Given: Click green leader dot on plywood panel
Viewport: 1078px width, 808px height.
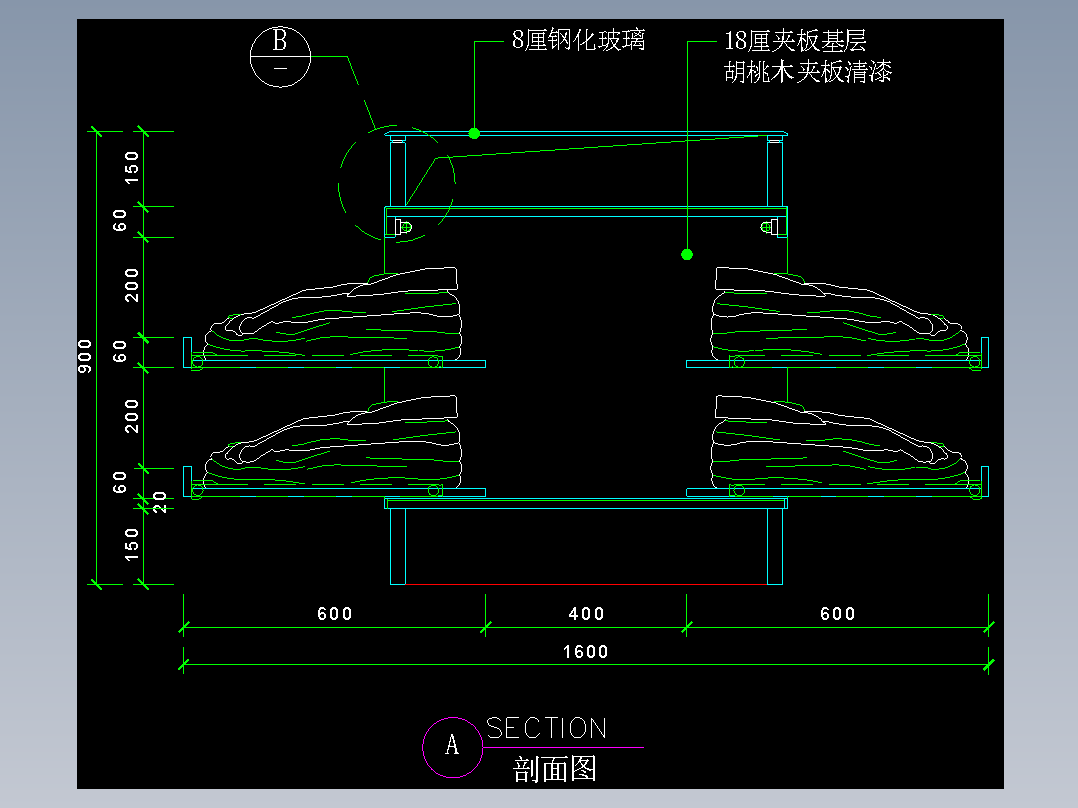Looking at the screenshot, I should [687, 254].
